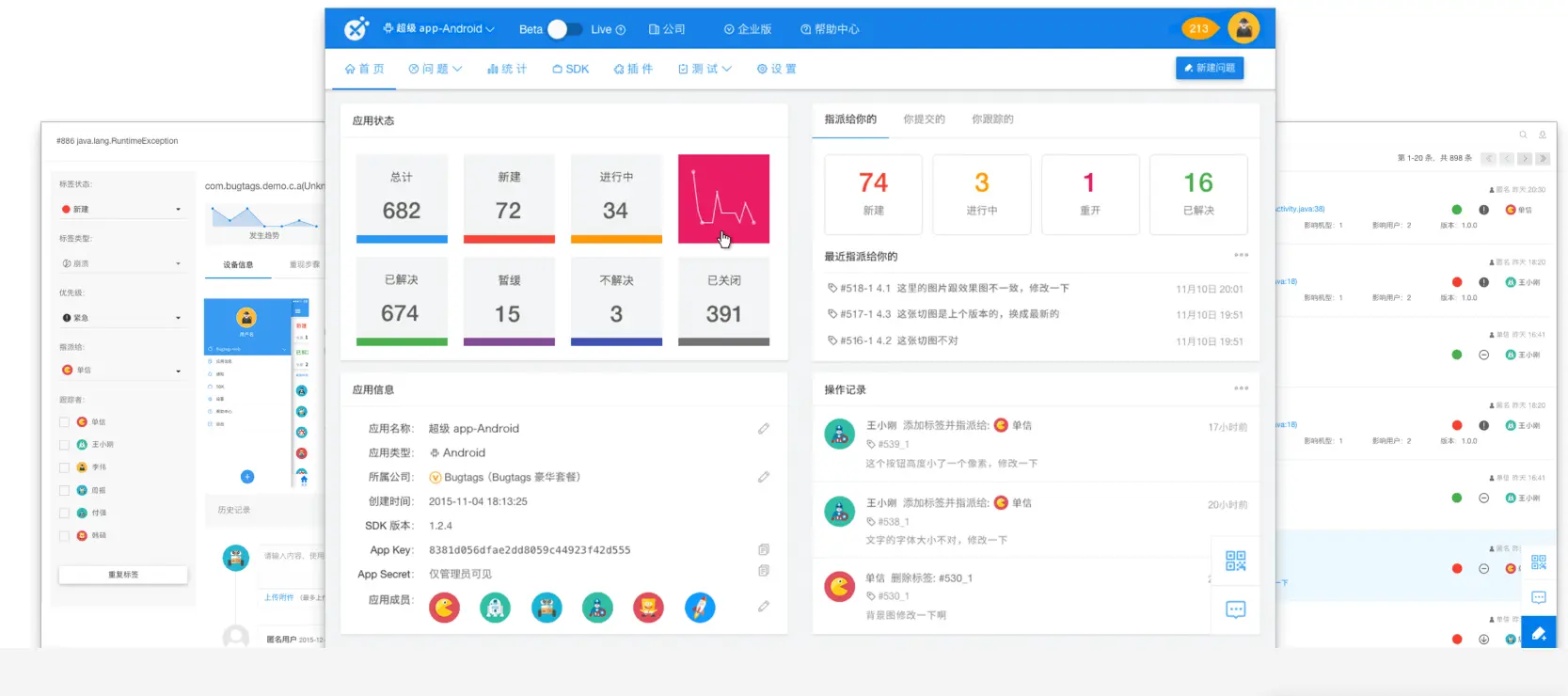Open the feedback chat button in the dashboard

point(1236,609)
